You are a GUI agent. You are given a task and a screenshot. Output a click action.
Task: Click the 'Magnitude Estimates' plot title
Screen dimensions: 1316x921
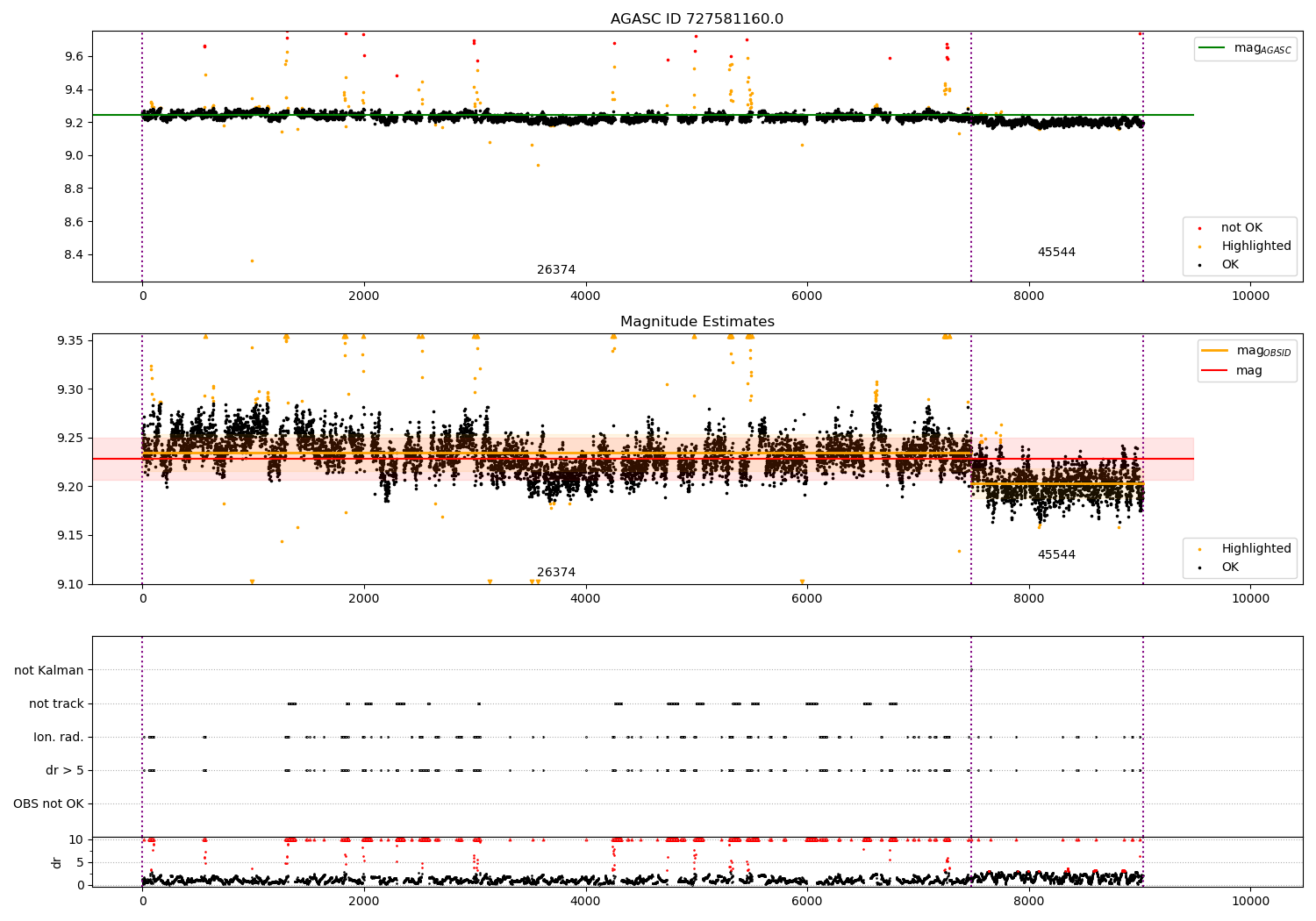(x=697, y=322)
